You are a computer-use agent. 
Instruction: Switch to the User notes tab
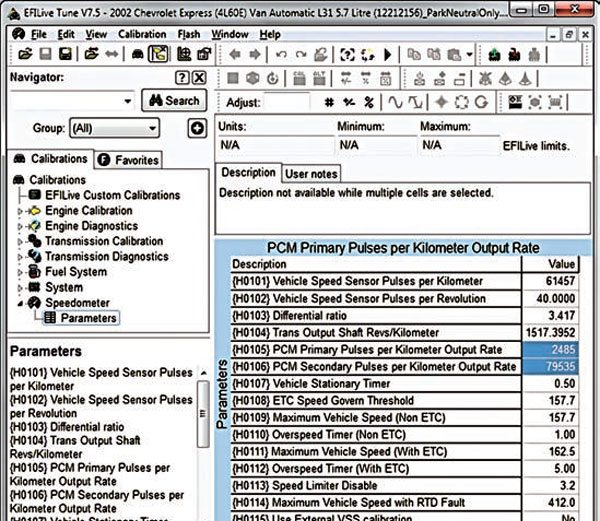[311, 174]
